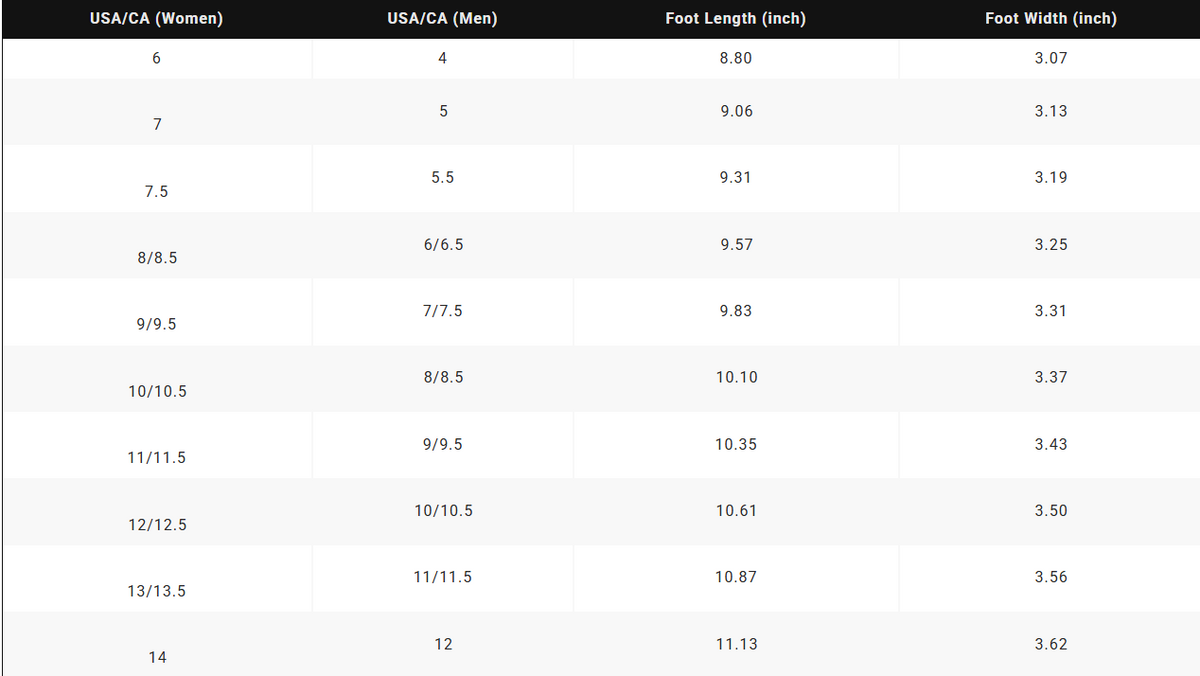Select foot length 9.57 value
This screenshot has width=1200, height=676.
pyautogui.click(x=736, y=244)
